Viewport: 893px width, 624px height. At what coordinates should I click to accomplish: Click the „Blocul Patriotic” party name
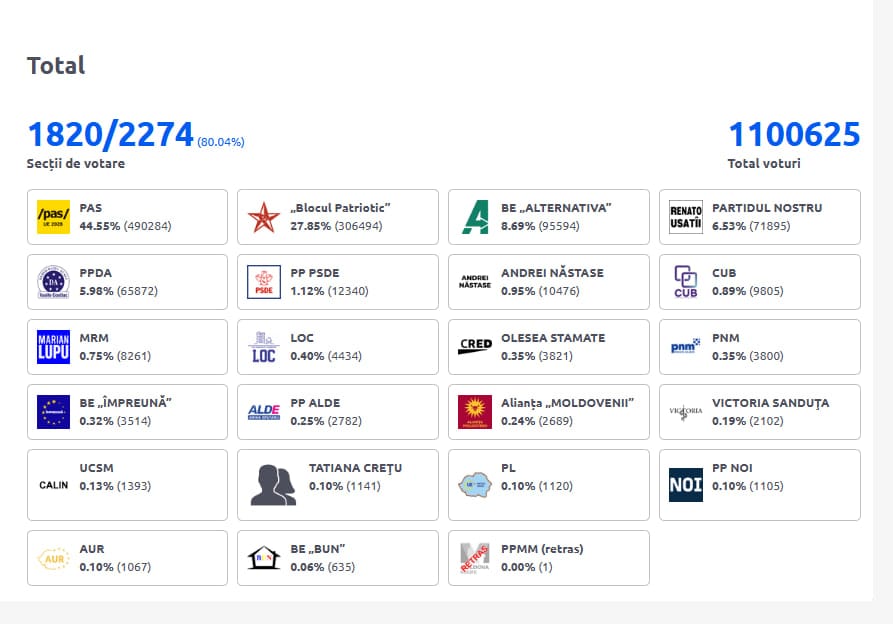click(341, 208)
